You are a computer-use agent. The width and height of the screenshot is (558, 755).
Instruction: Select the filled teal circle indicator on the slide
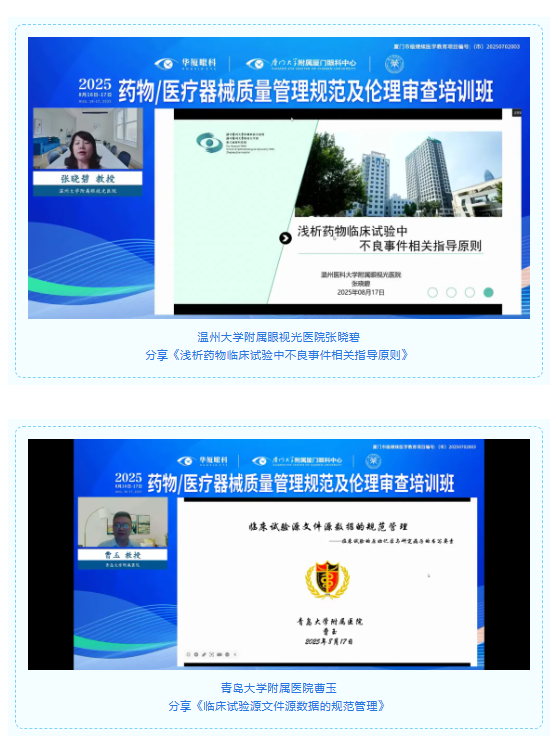[x=488, y=292]
